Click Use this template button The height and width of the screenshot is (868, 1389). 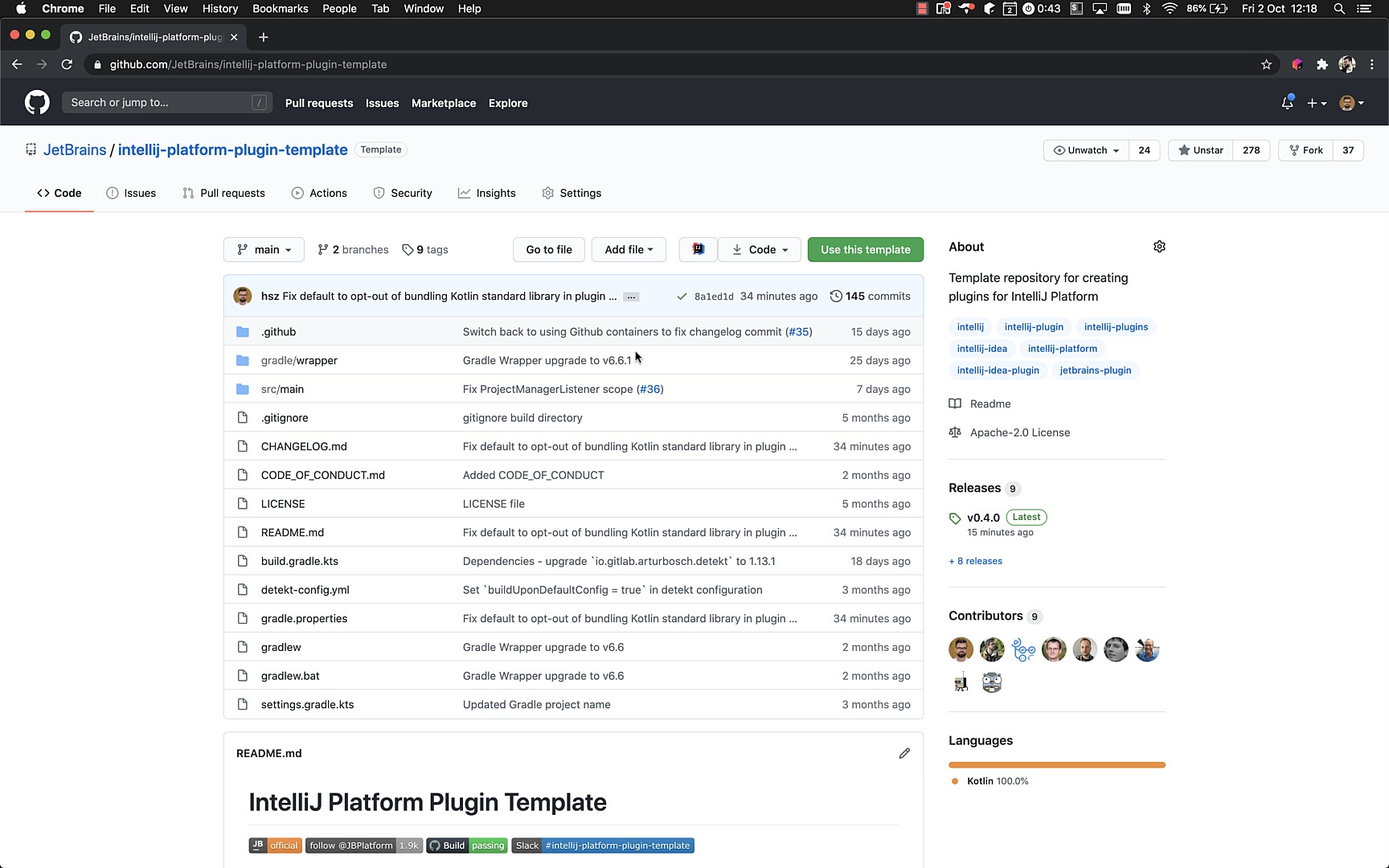pyautogui.click(x=865, y=250)
